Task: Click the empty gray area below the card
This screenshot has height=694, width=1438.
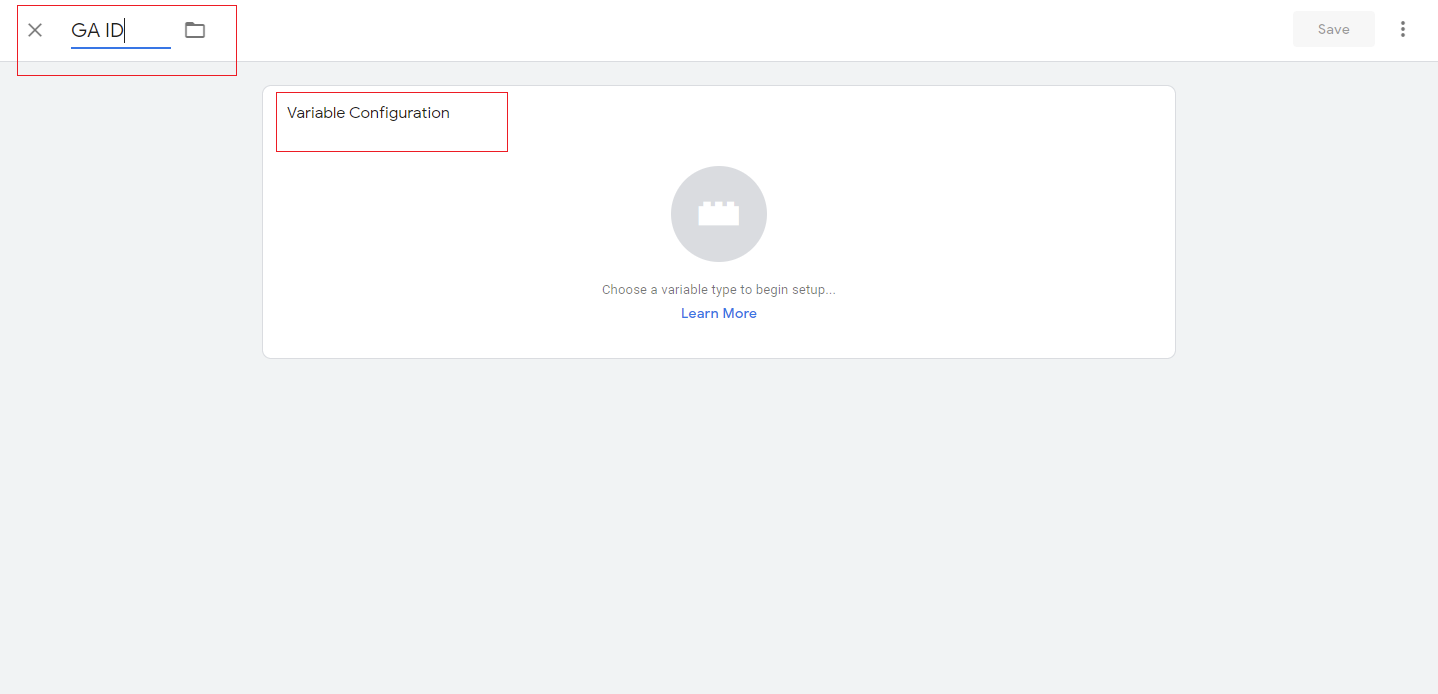Action: 718,520
